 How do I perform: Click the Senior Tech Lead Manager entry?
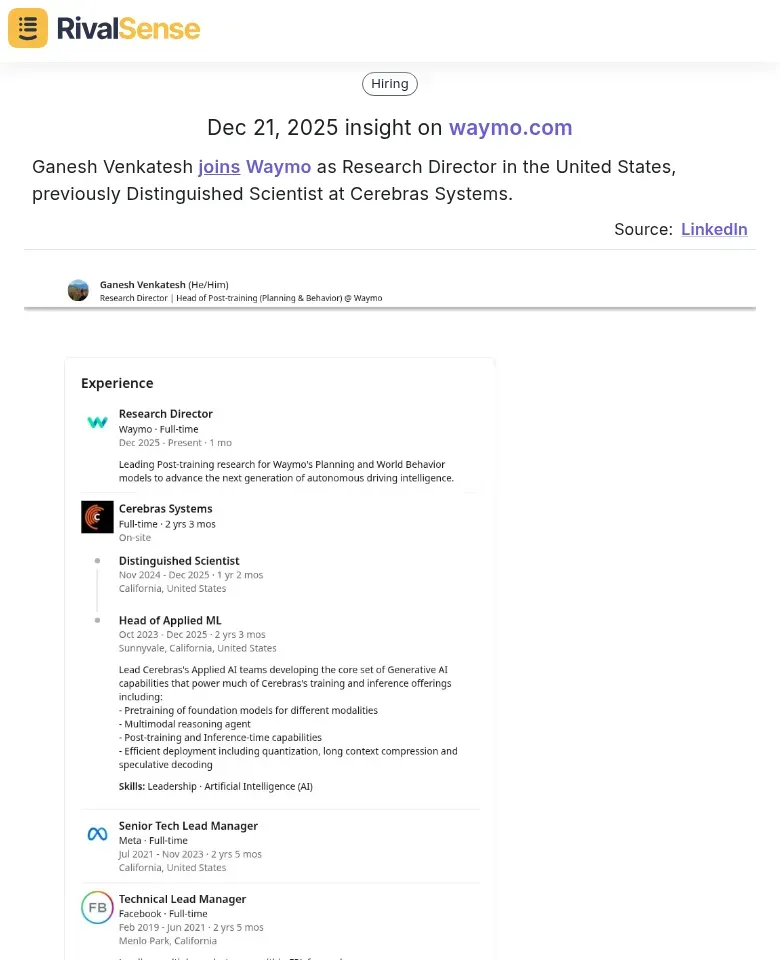[x=189, y=825]
